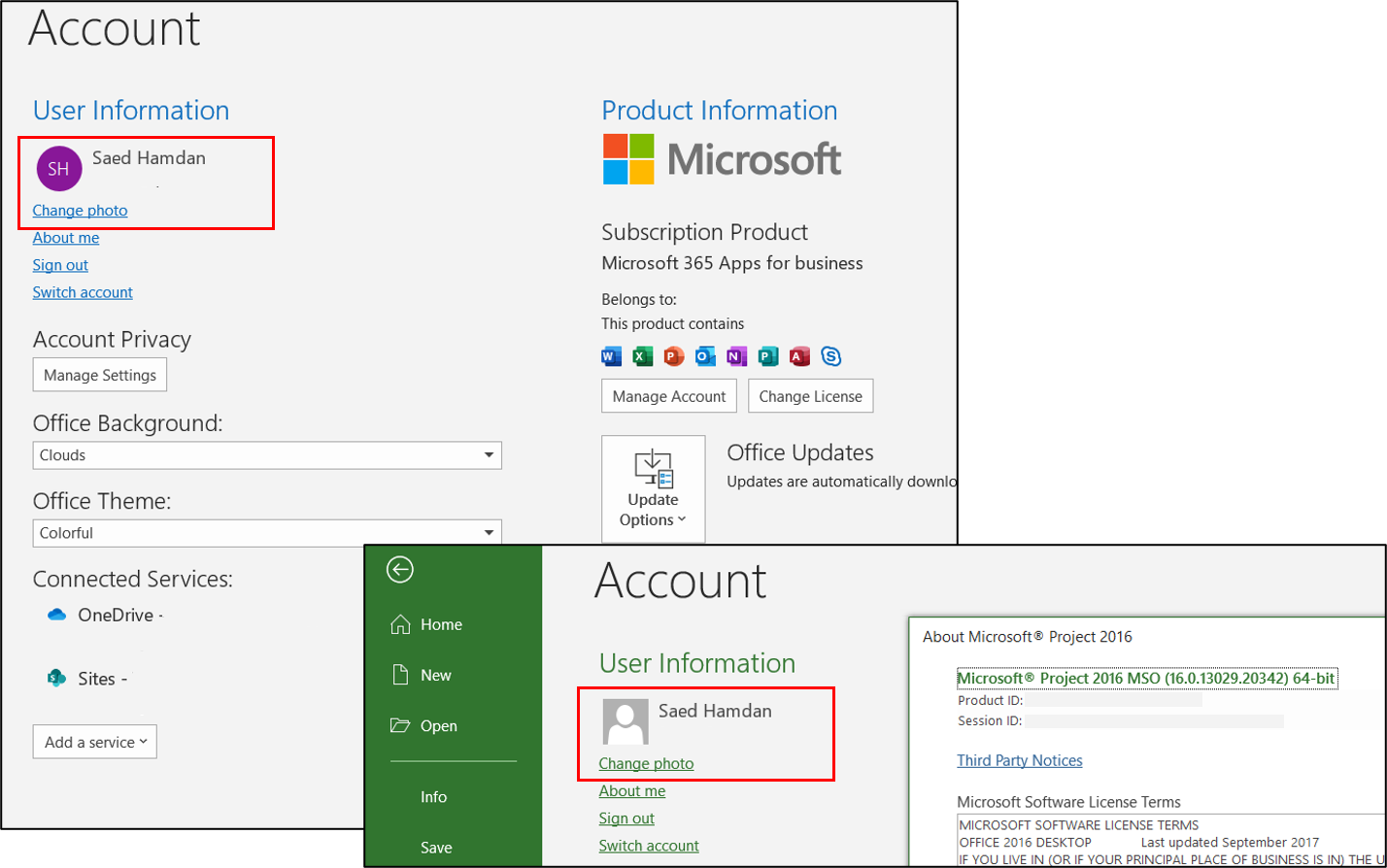1387x868 pixels.
Task: Click the Word icon under This product contains
Action: pos(611,356)
